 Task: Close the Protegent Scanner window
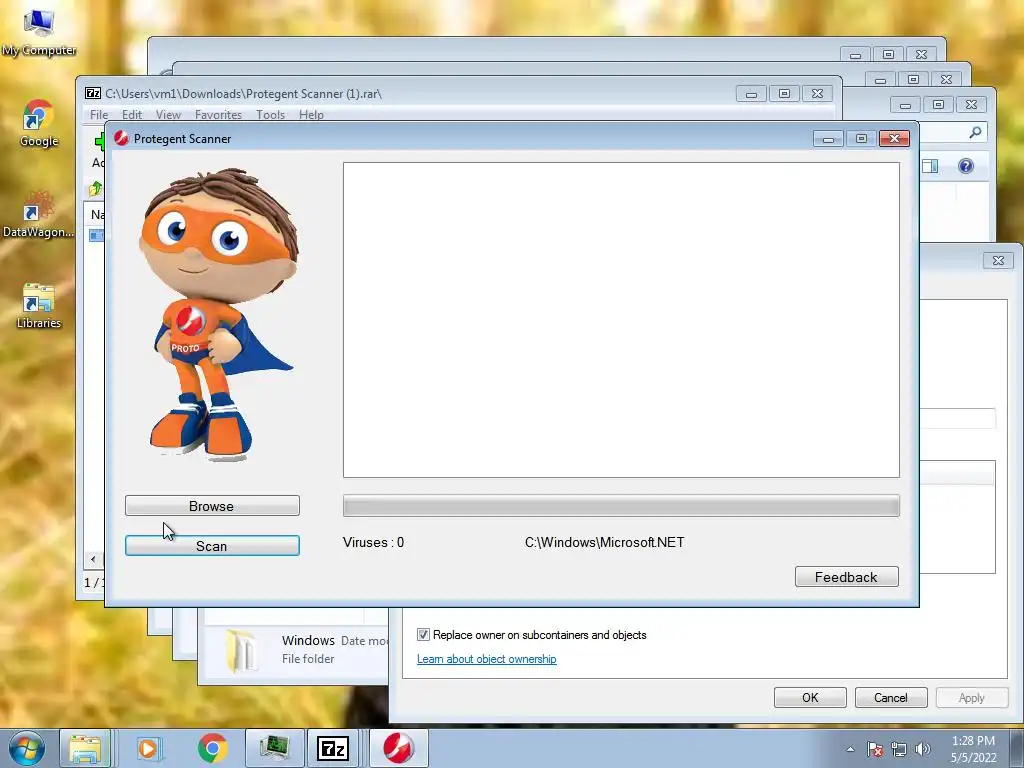pos(895,138)
